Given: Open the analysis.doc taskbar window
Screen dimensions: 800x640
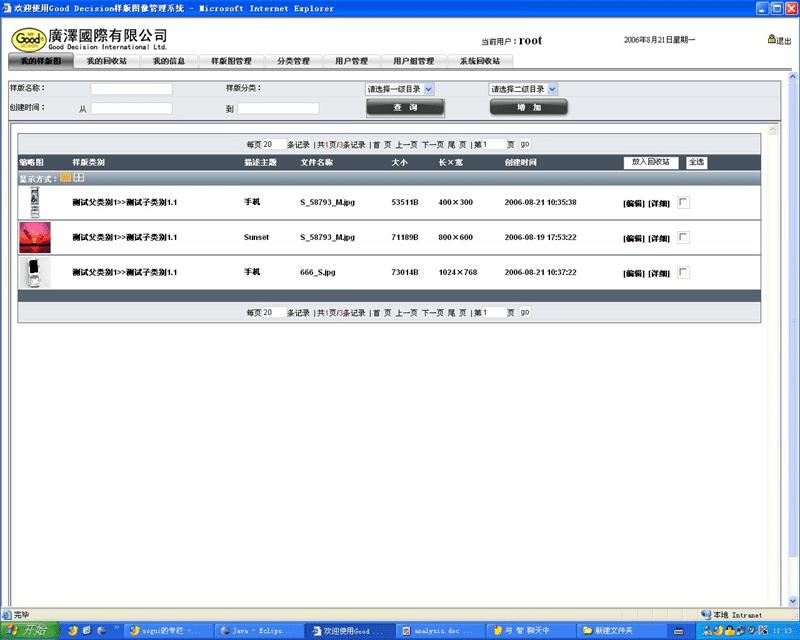Looking at the screenshot, I should 439,631.
